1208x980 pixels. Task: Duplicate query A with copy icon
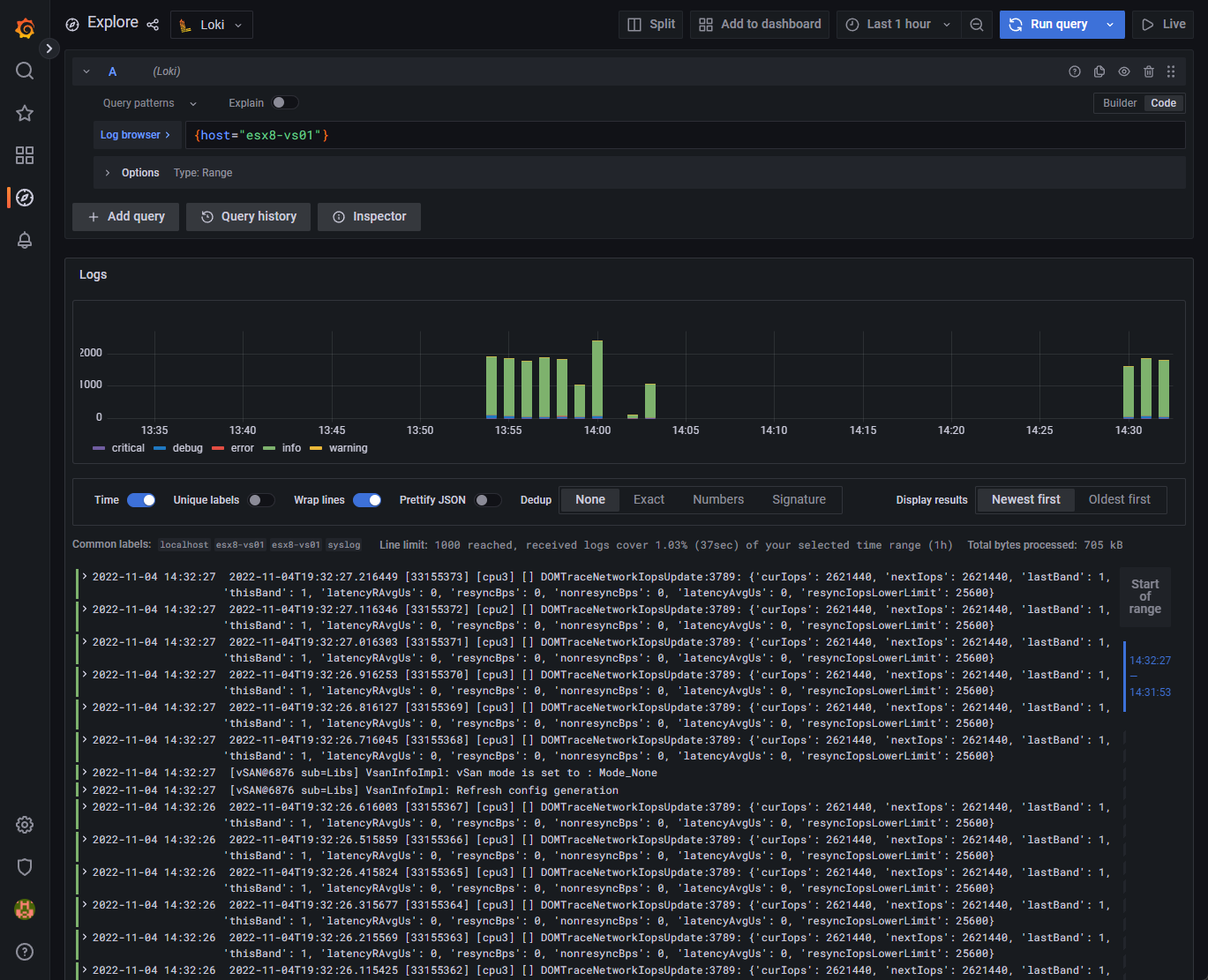click(1099, 71)
